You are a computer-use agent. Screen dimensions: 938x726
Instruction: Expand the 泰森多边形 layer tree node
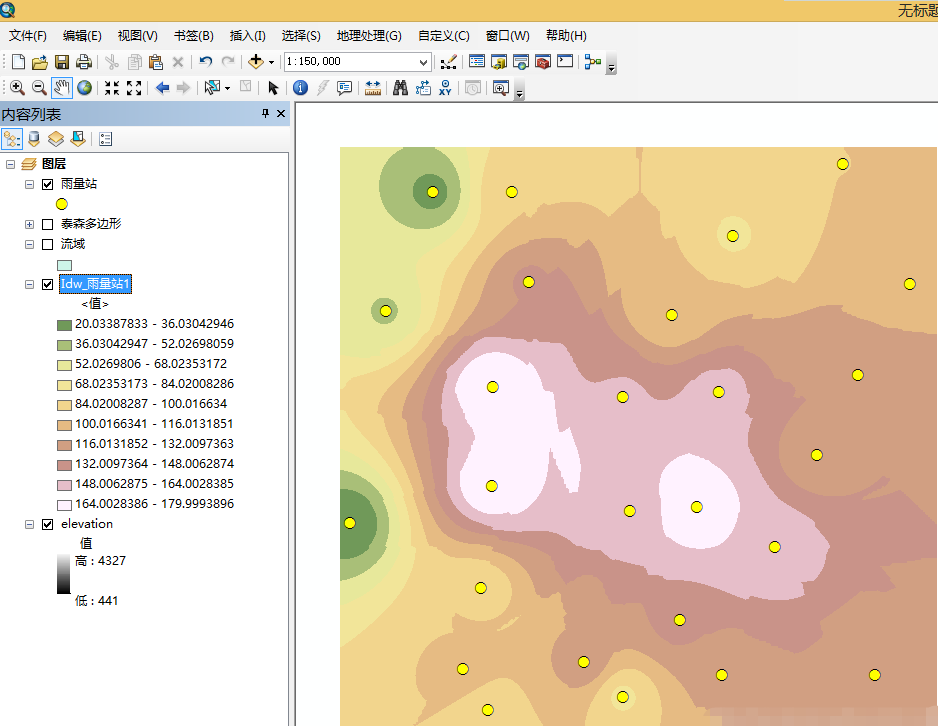coord(29,224)
